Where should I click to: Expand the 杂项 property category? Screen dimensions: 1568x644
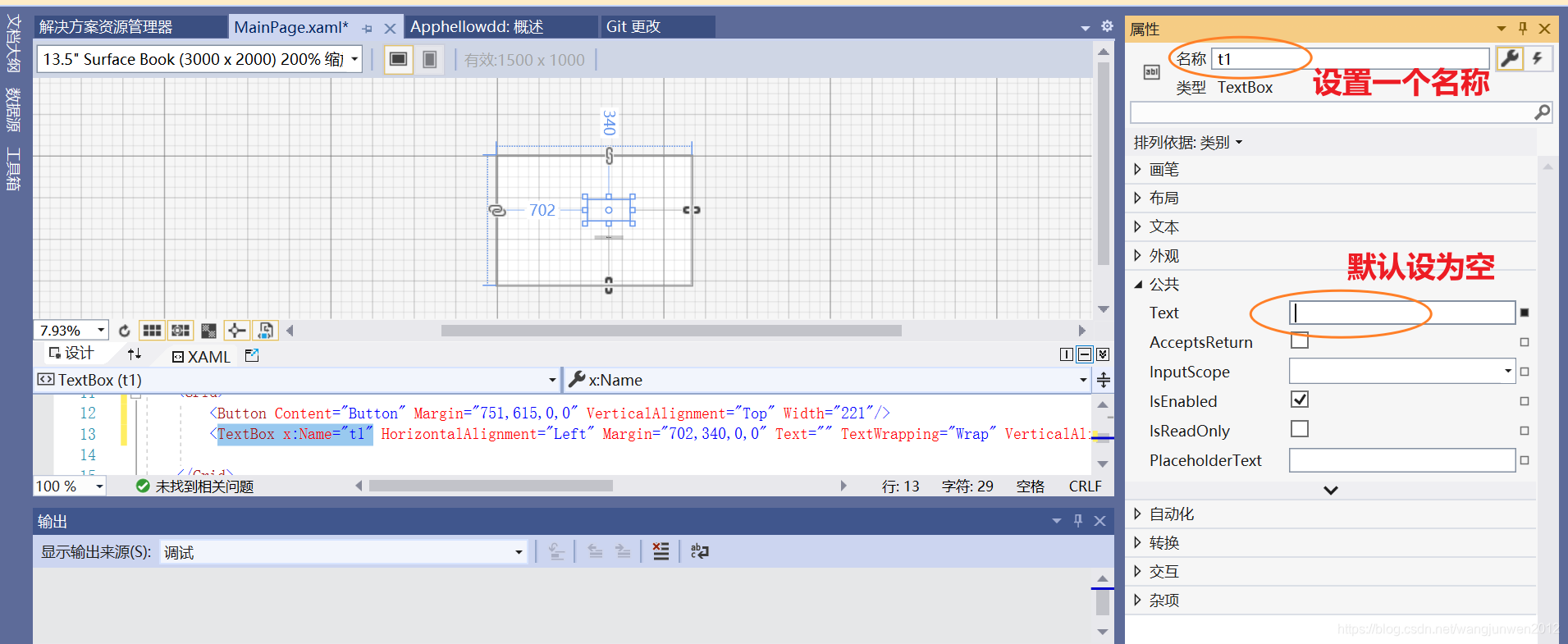[x=1137, y=600]
